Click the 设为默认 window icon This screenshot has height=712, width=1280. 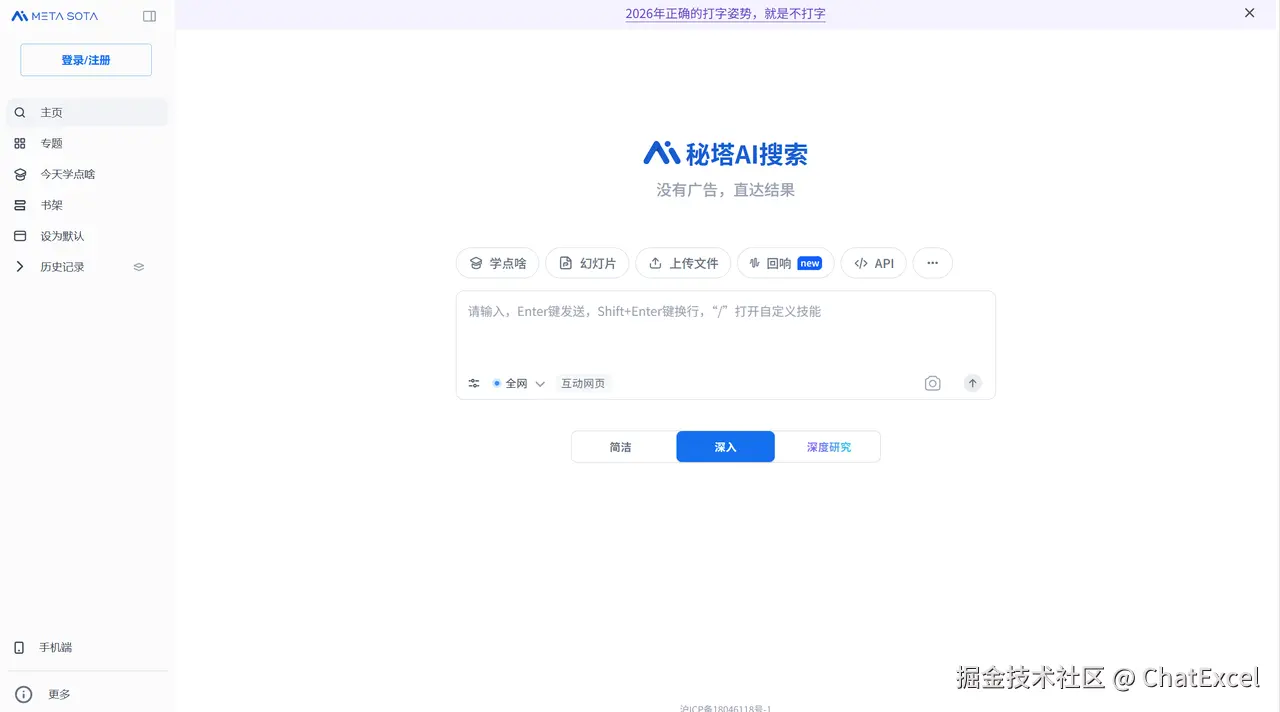[20, 236]
